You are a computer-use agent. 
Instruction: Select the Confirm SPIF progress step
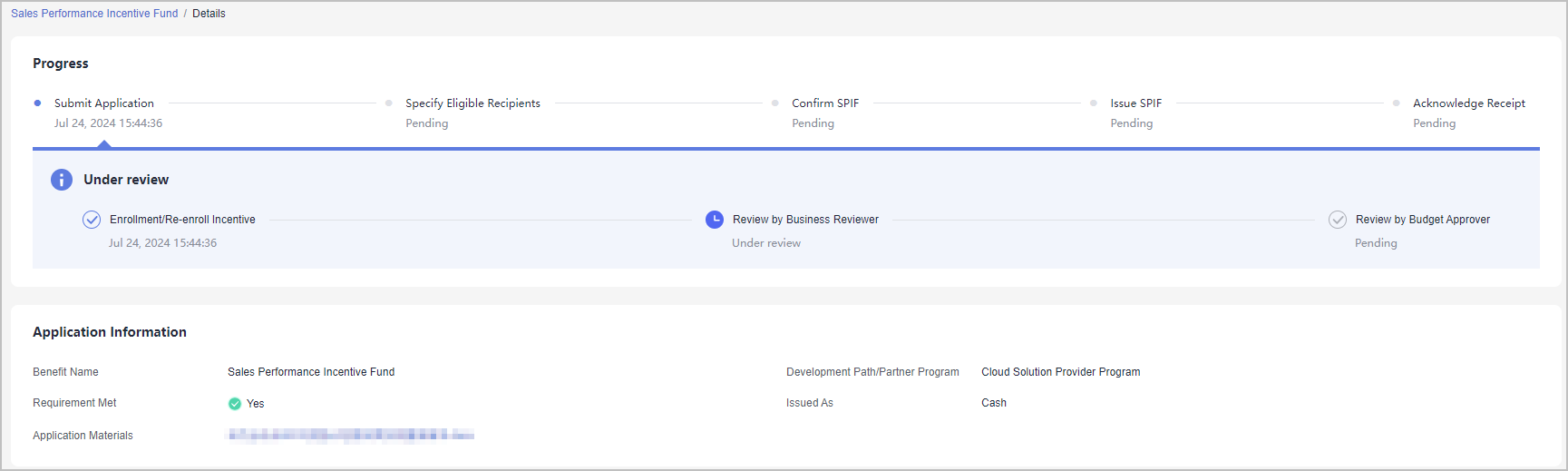[825, 103]
